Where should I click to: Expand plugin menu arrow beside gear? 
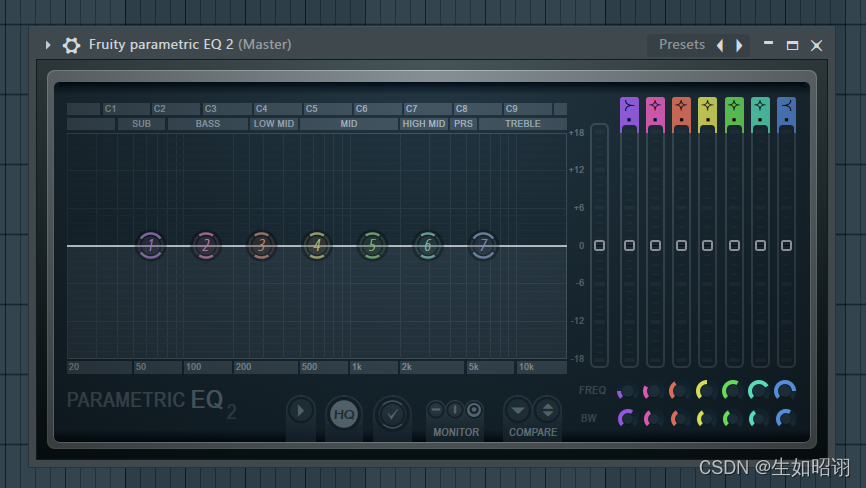[x=48, y=45]
